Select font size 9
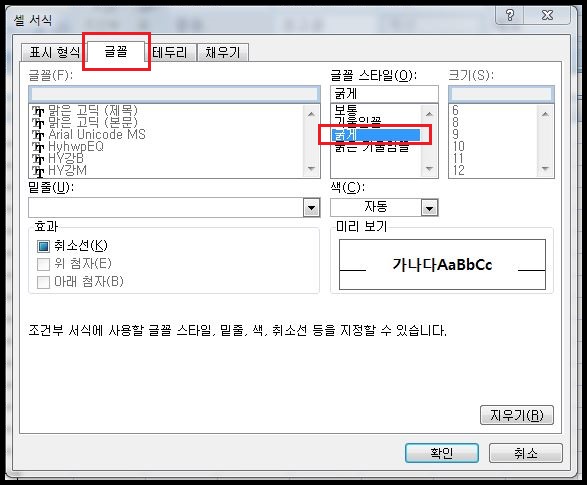This screenshot has height=485, width=587. click(x=455, y=134)
